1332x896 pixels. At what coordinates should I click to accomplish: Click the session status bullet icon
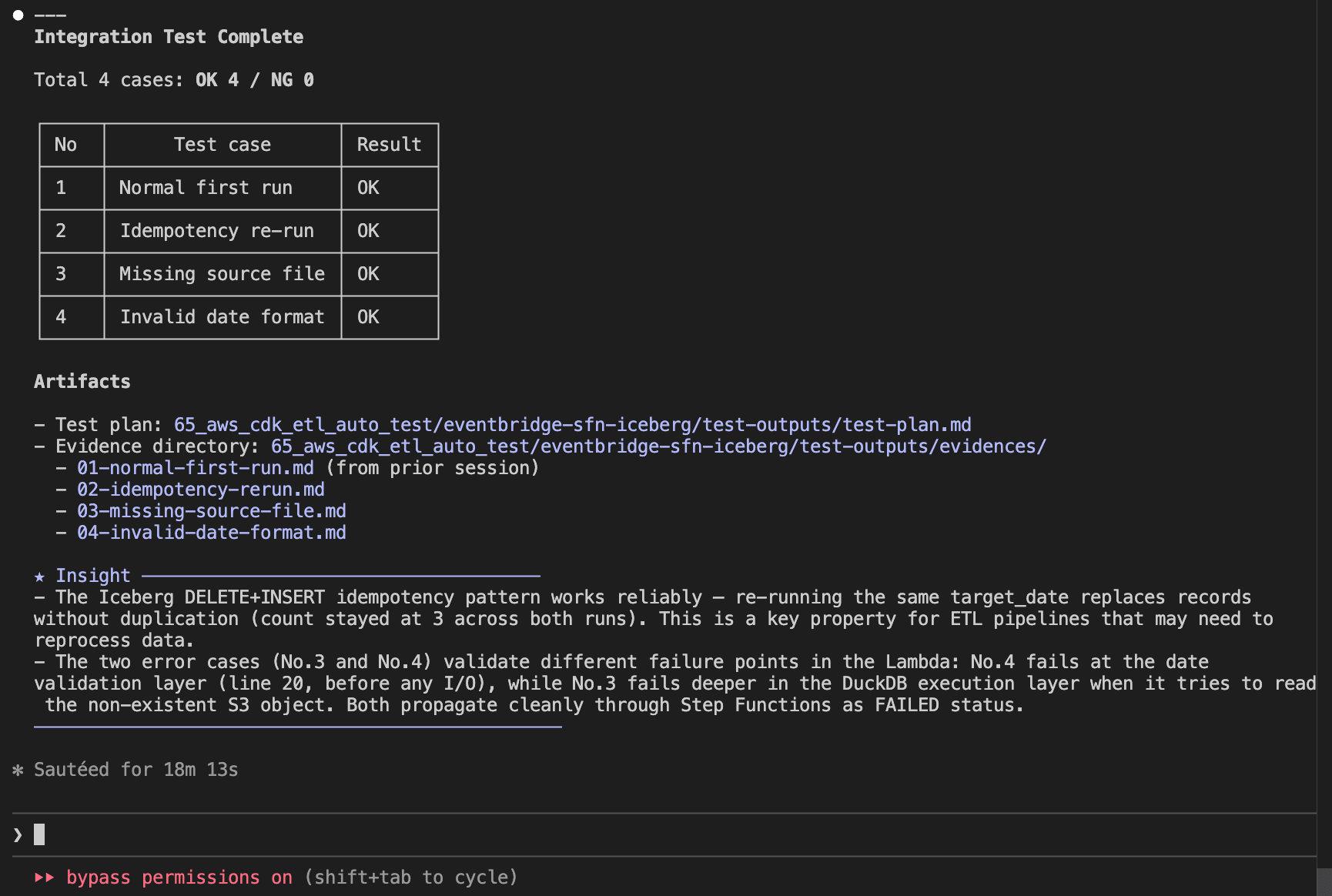[17, 15]
